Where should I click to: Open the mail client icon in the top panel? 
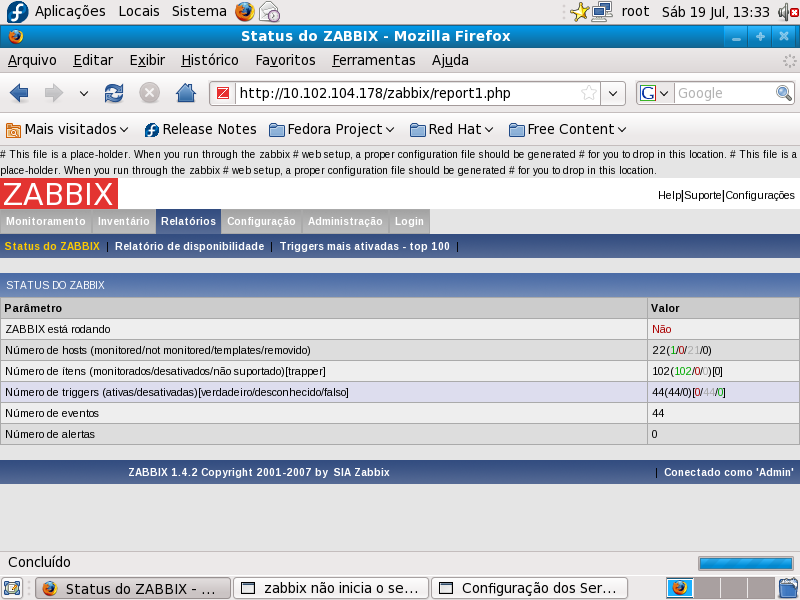pyautogui.click(x=269, y=12)
